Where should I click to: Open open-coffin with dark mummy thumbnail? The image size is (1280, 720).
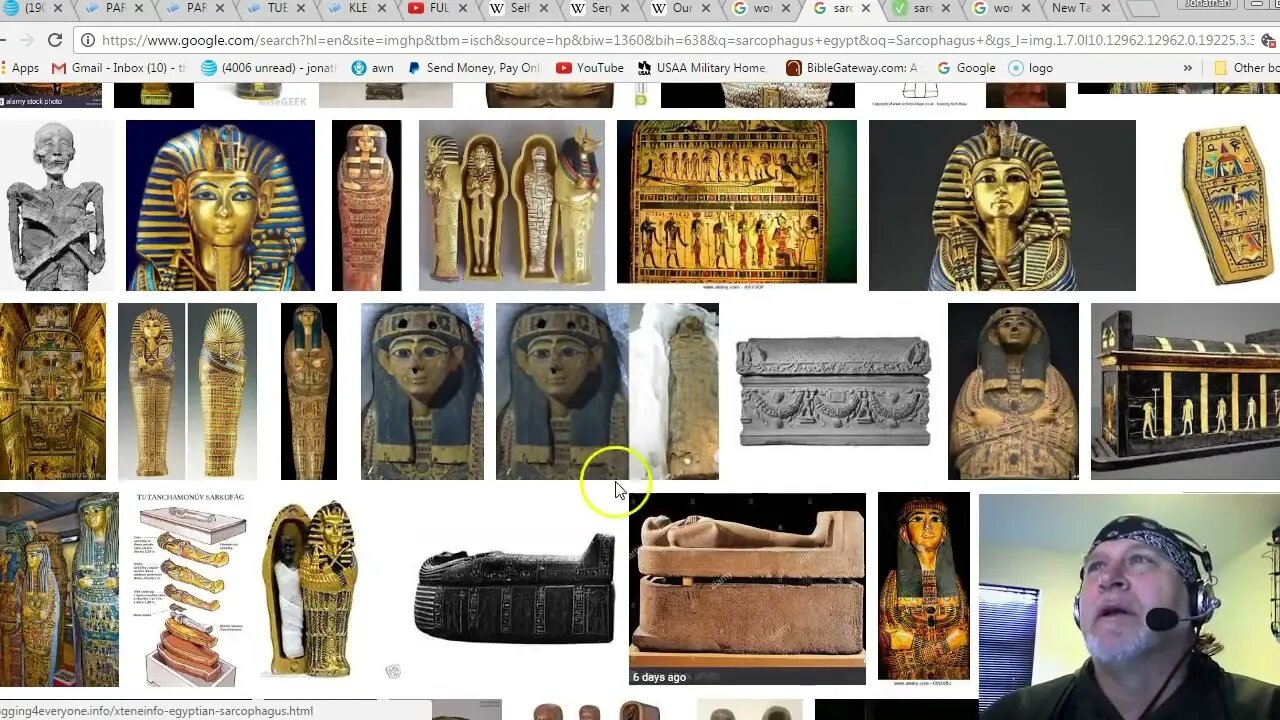click(310, 589)
